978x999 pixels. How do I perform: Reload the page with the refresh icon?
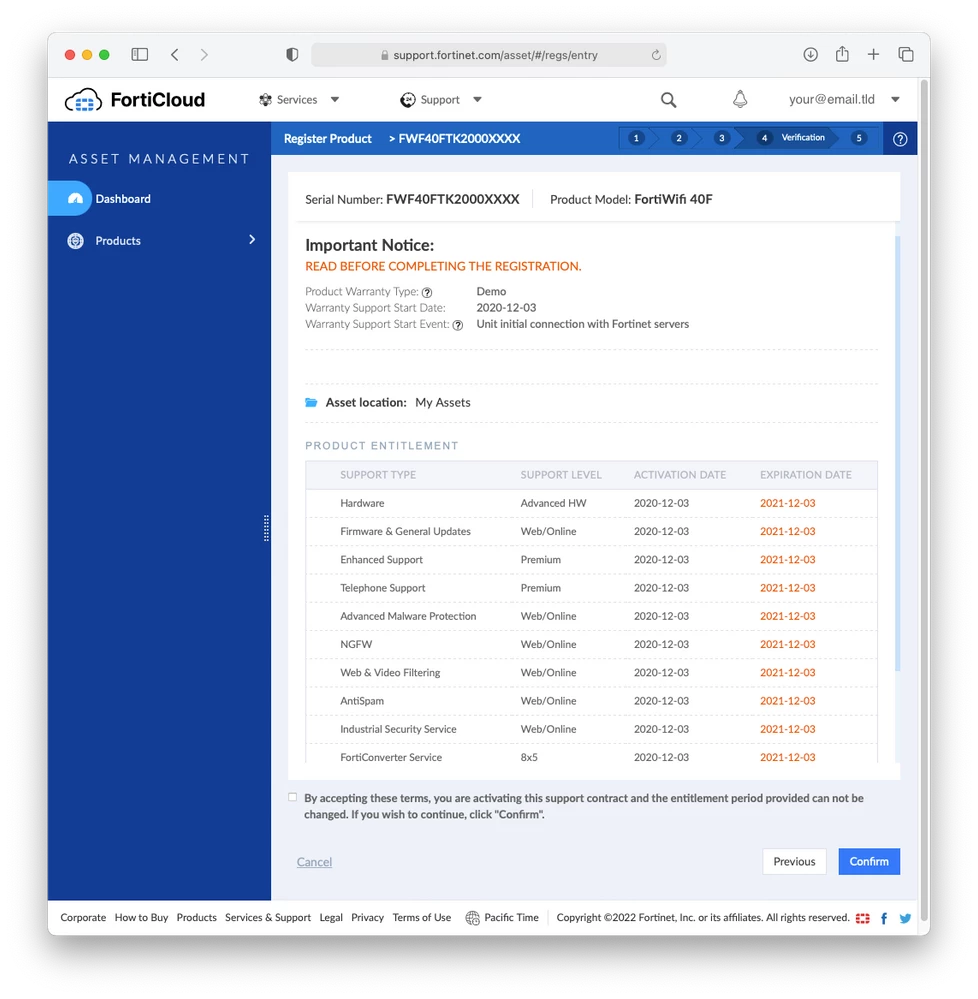pyautogui.click(x=656, y=55)
